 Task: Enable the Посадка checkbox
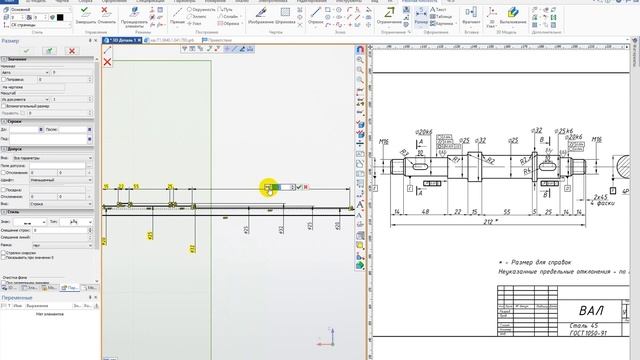(x=4, y=190)
